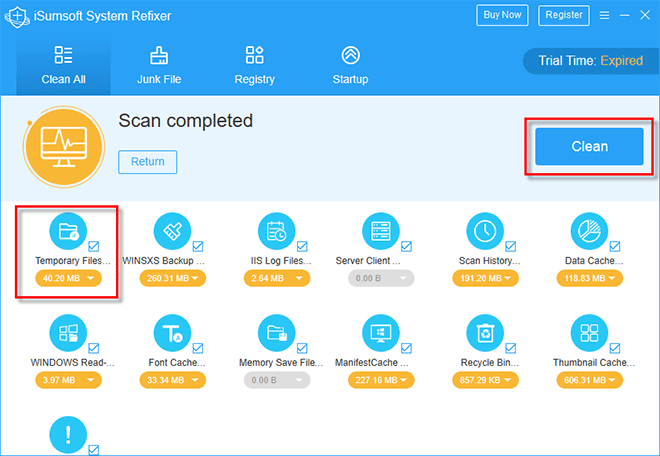Switch to the Registry tab

(255, 66)
